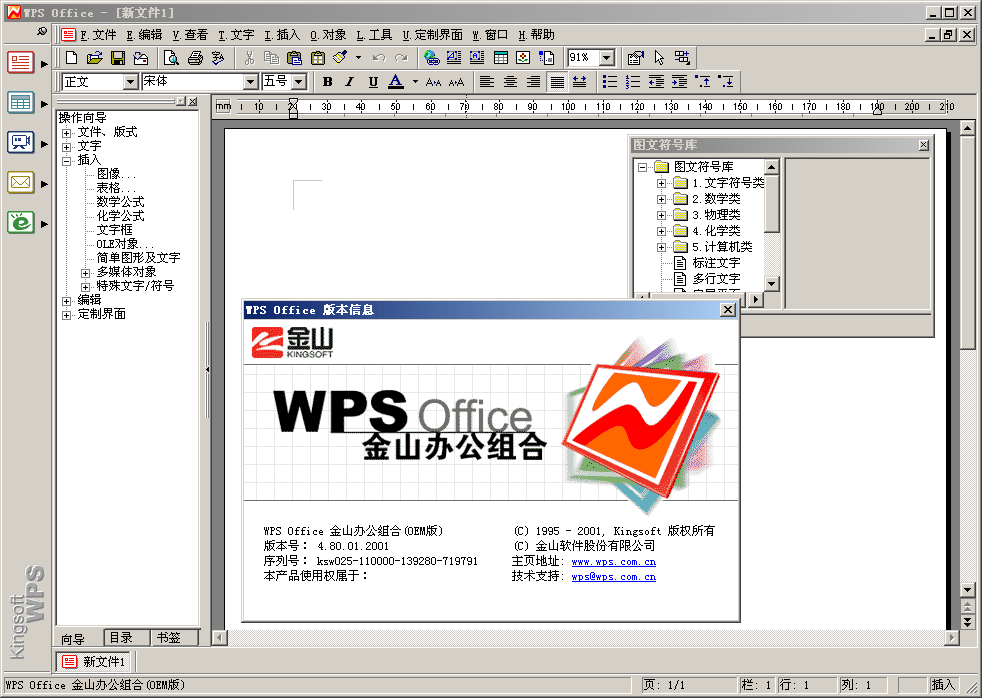982x698 pixels.
Task: Click the insert hyperlink globe icon
Action: (x=432, y=58)
